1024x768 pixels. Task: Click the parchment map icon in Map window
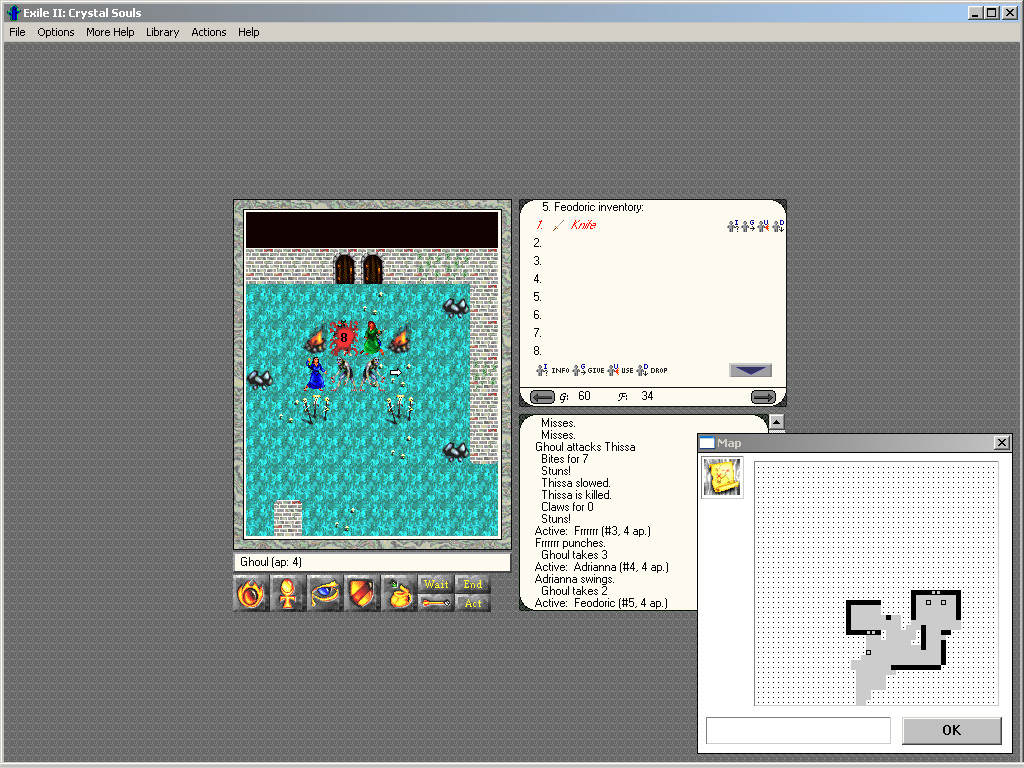pos(722,477)
